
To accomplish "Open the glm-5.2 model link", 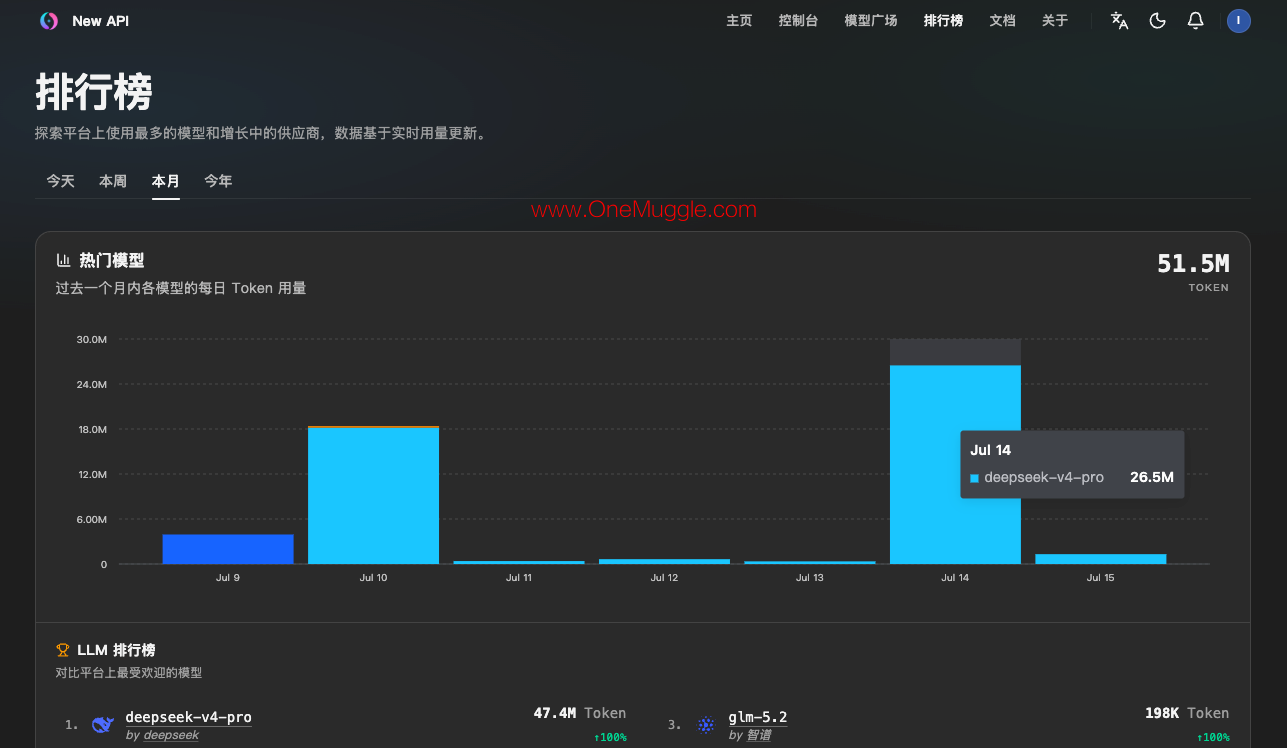I will coord(758,717).
